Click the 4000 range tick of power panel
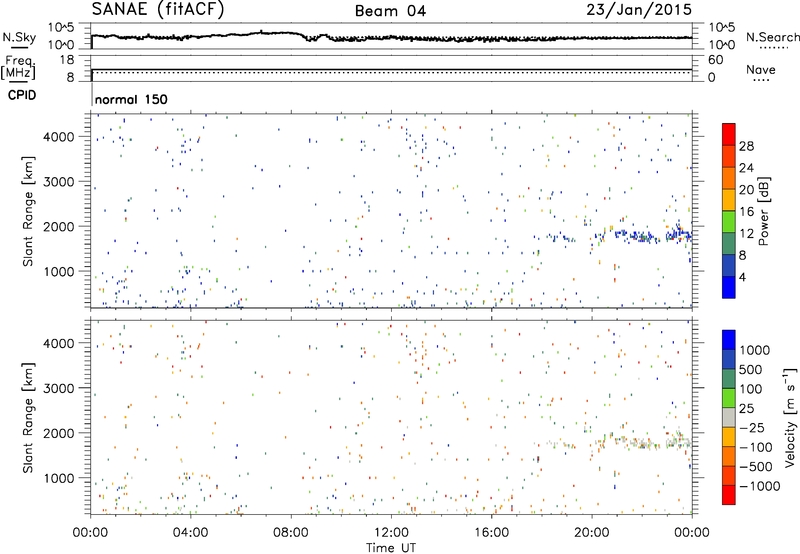 coord(58,137)
